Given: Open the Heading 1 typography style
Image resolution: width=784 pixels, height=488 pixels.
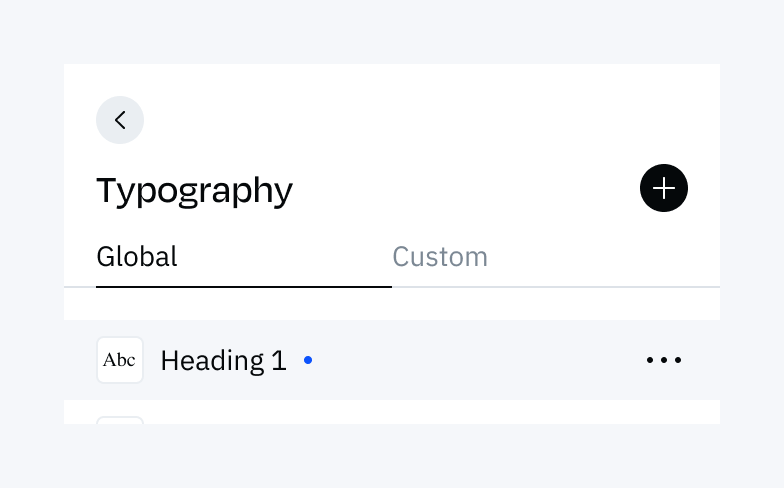Looking at the screenshot, I should pos(392,360).
